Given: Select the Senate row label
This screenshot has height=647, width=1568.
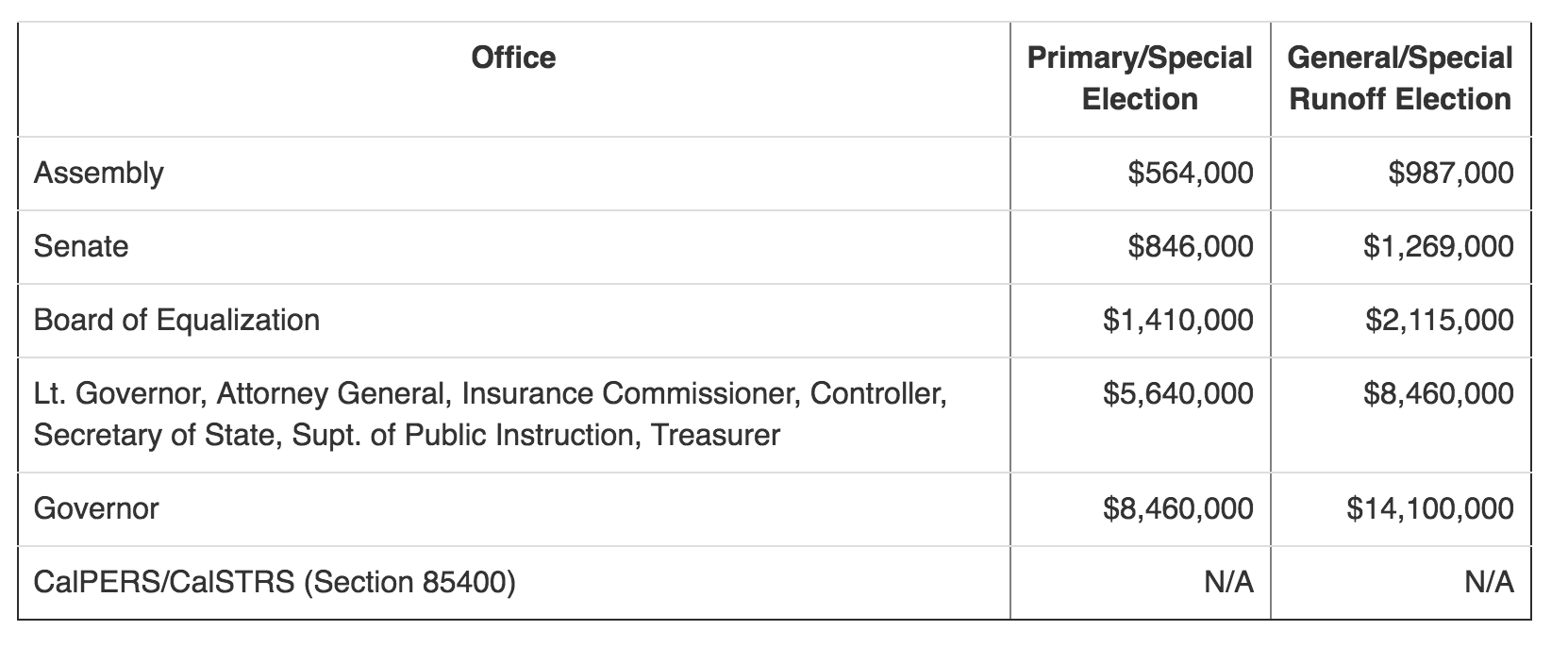Looking at the screenshot, I should [81, 246].
